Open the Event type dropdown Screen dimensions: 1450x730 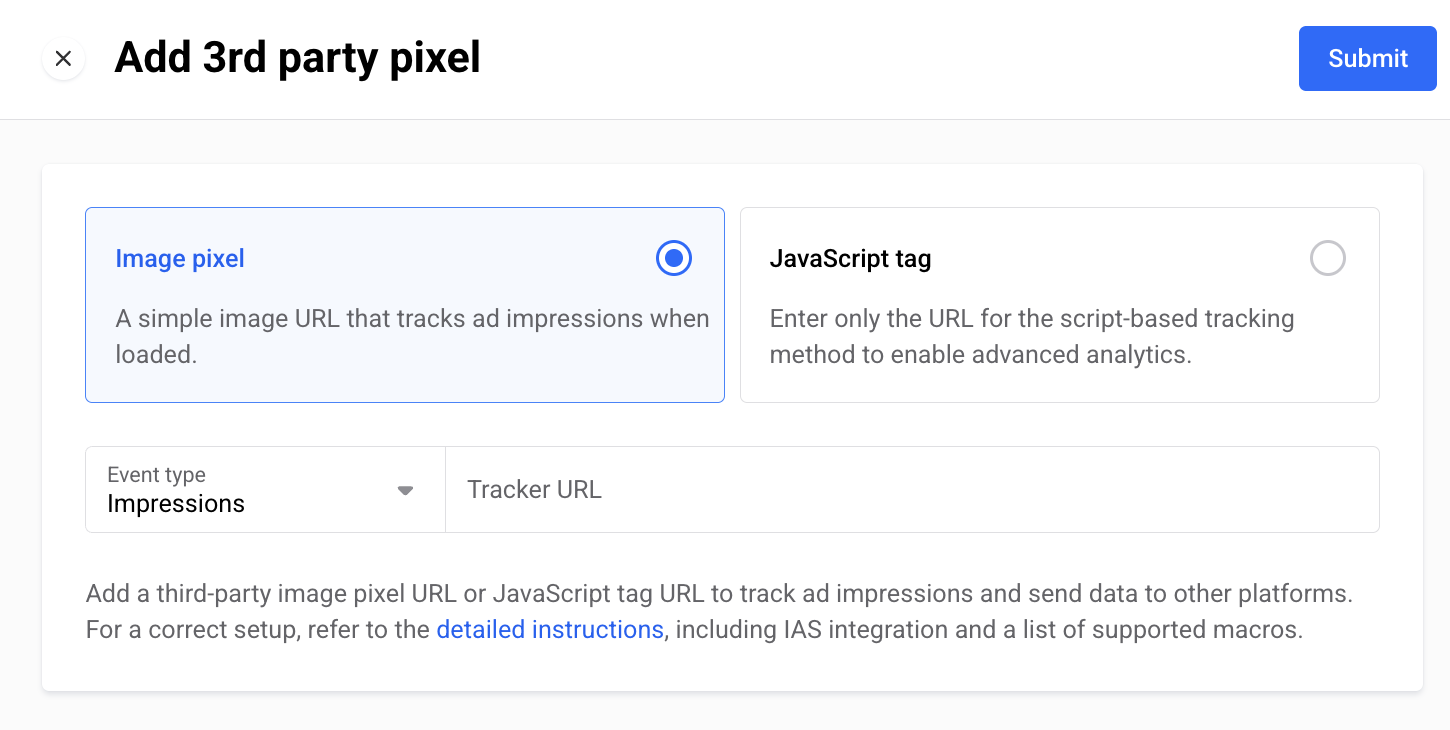tap(265, 490)
